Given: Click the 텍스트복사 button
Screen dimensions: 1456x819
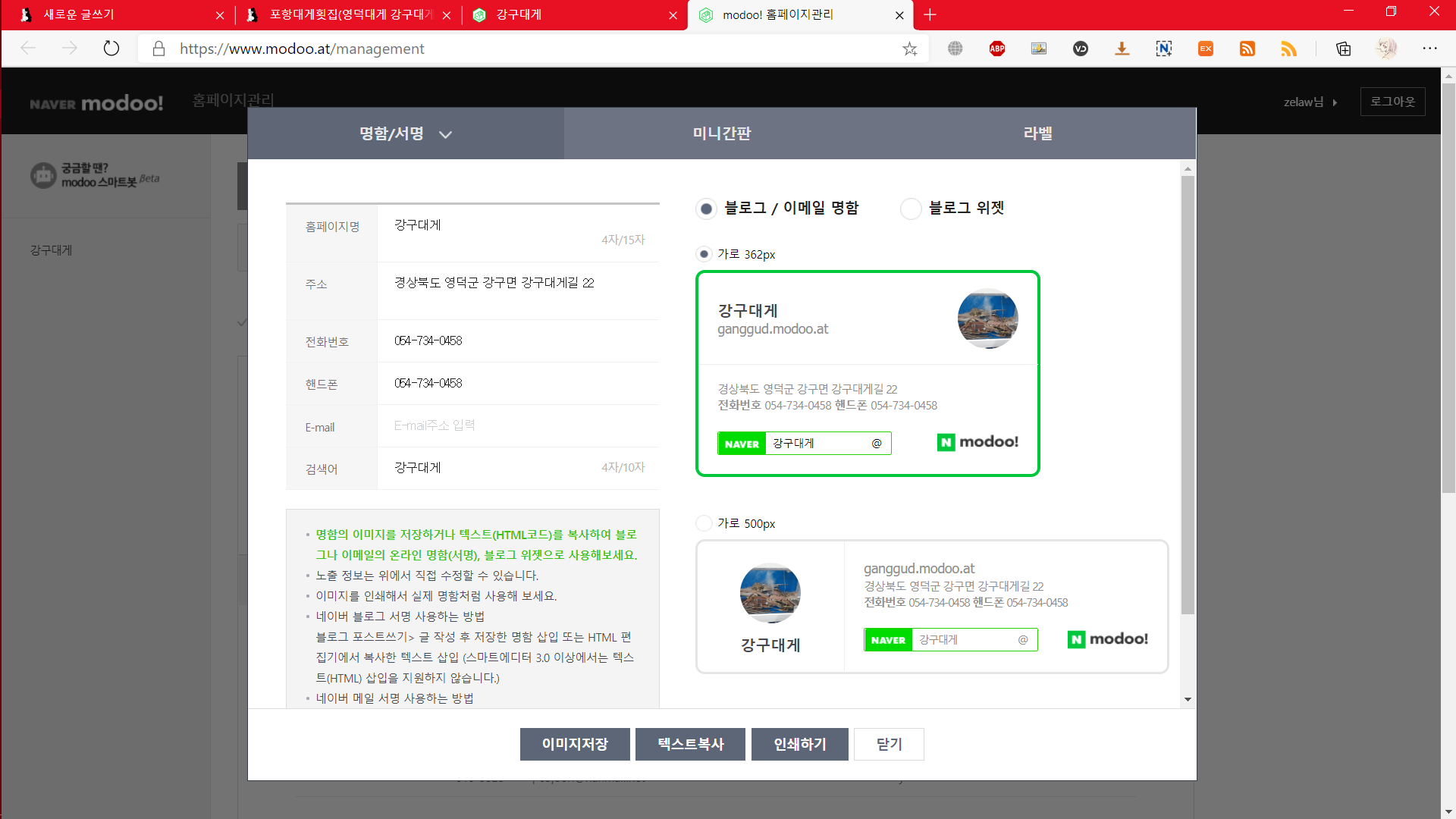Looking at the screenshot, I should (x=690, y=744).
